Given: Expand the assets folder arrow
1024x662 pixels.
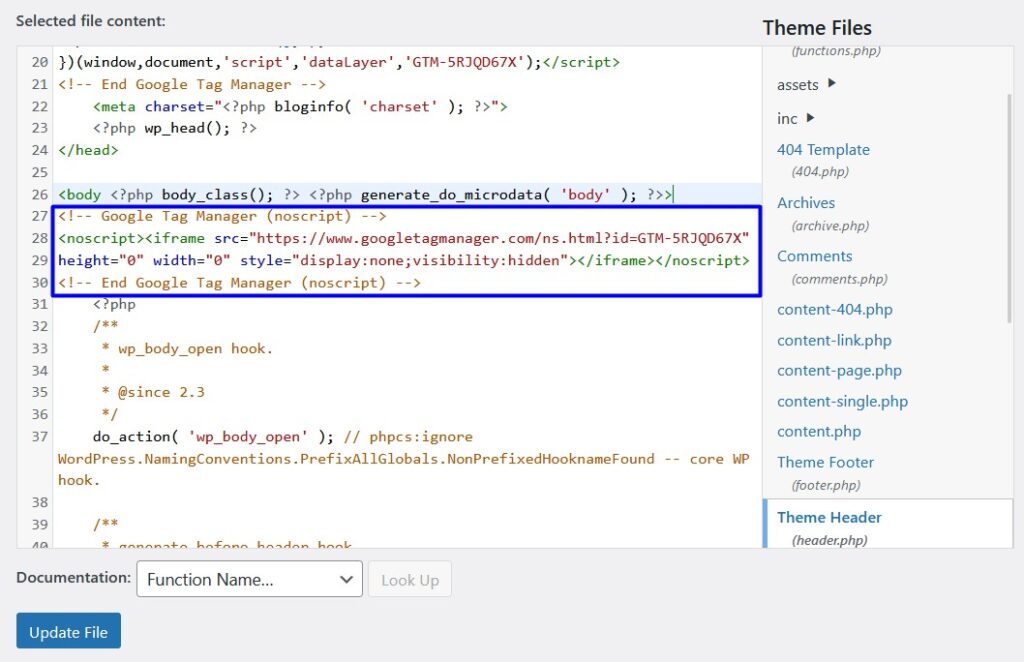Looking at the screenshot, I should [x=831, y=83].
